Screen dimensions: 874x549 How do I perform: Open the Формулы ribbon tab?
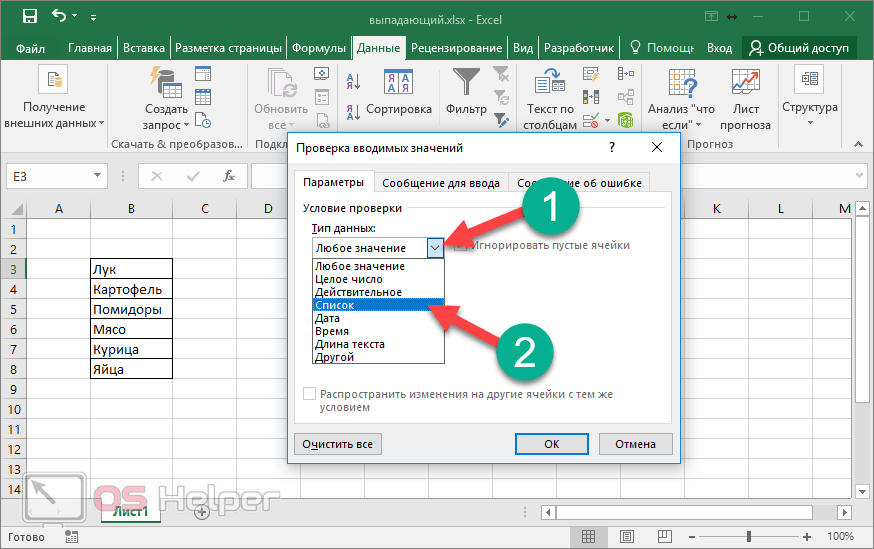[318, 48]
